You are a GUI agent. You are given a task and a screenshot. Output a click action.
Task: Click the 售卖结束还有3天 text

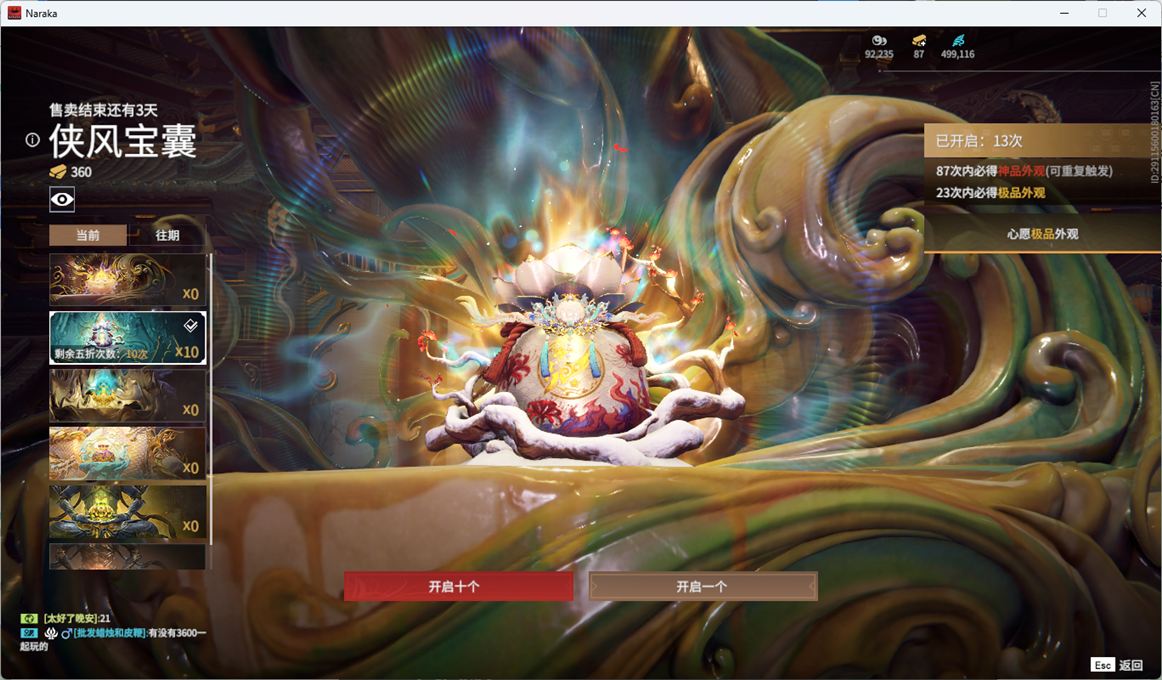tap(104, 110)
